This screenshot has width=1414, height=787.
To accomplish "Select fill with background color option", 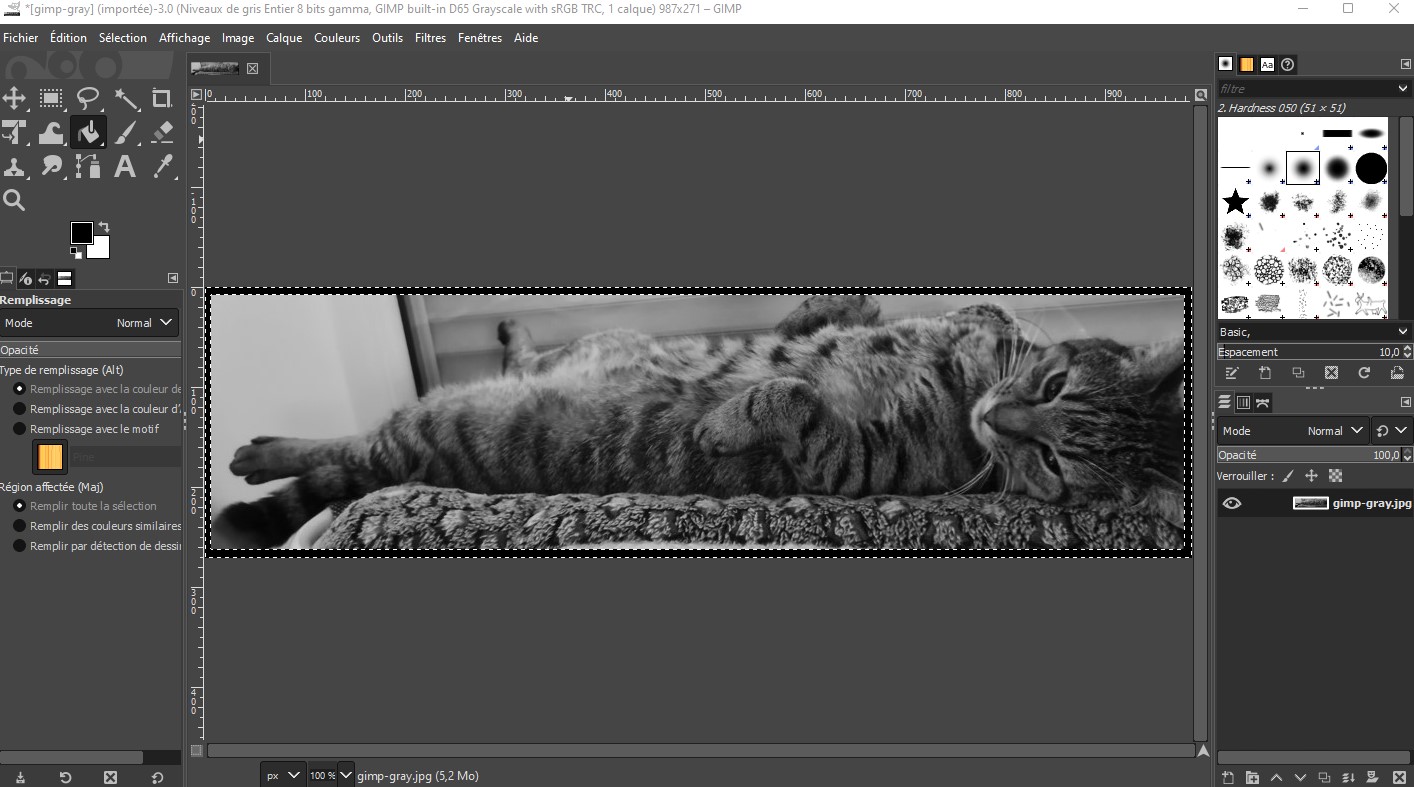I will [x=98, y=409].
